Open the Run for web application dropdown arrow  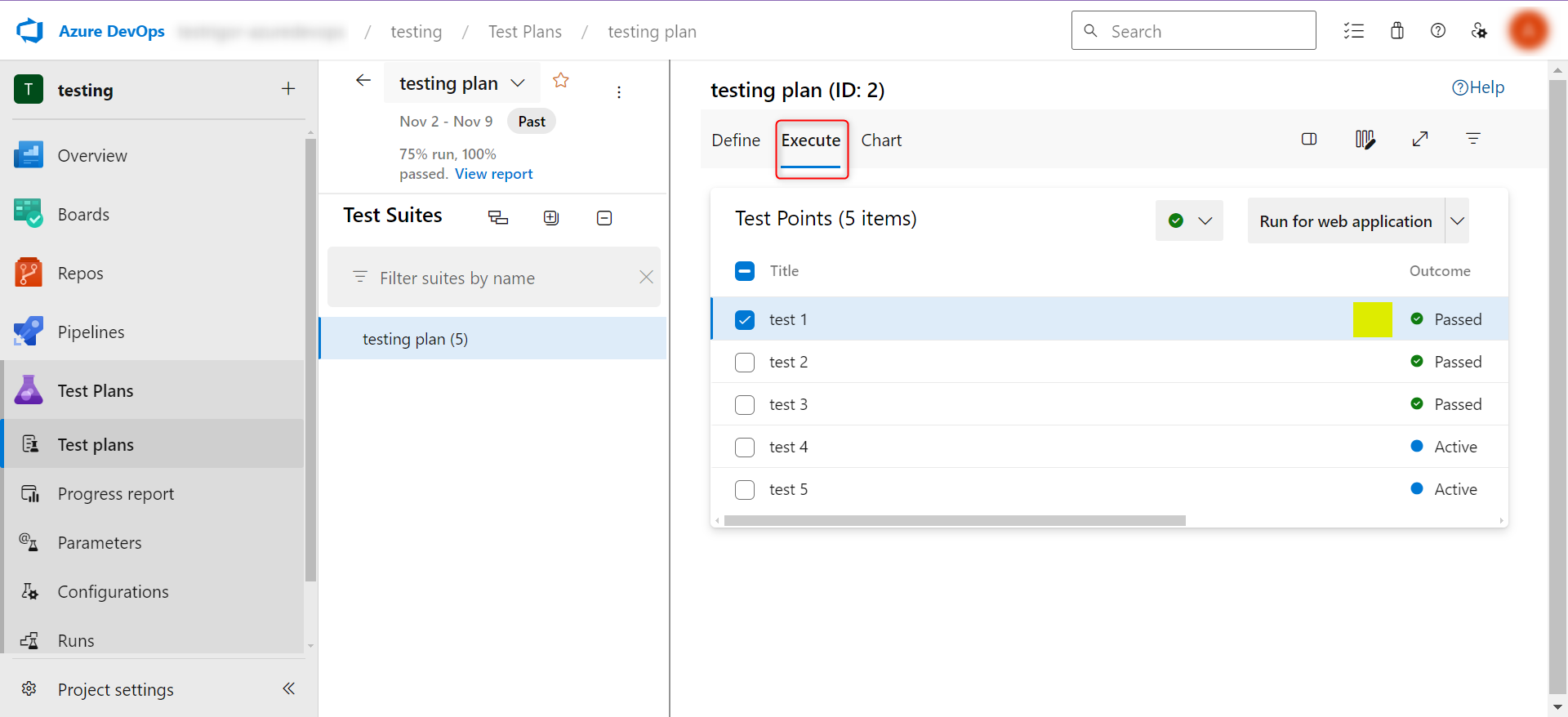pos(1457,221)
